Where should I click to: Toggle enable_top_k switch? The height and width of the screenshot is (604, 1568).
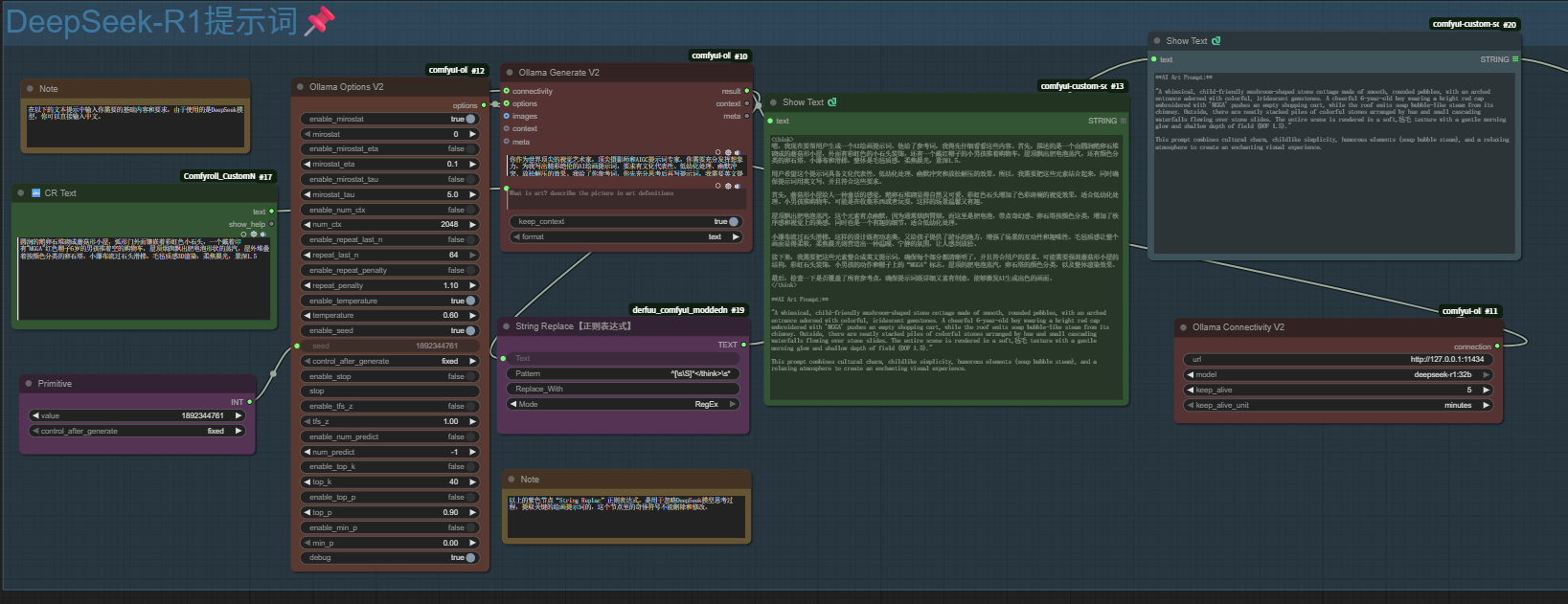(470, 467)
